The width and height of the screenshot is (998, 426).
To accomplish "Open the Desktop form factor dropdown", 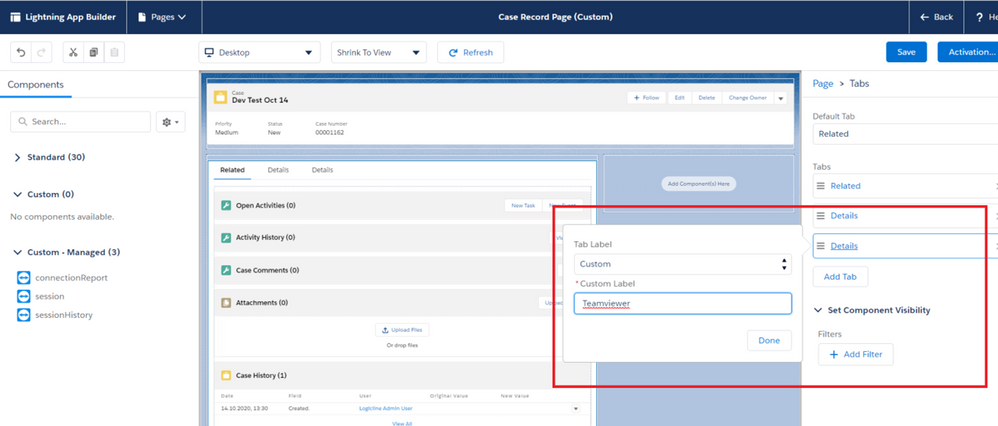I will click(260, 52).
